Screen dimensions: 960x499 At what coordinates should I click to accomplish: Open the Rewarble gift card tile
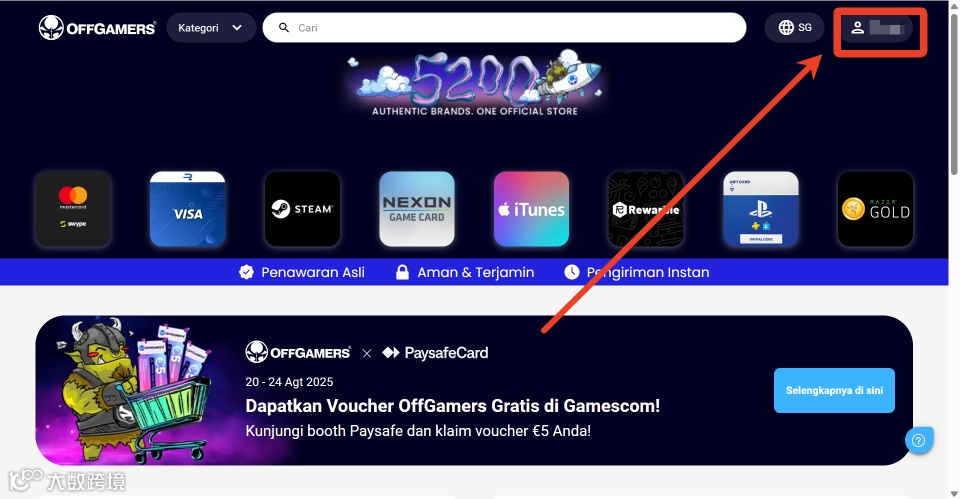click(646, 209)
